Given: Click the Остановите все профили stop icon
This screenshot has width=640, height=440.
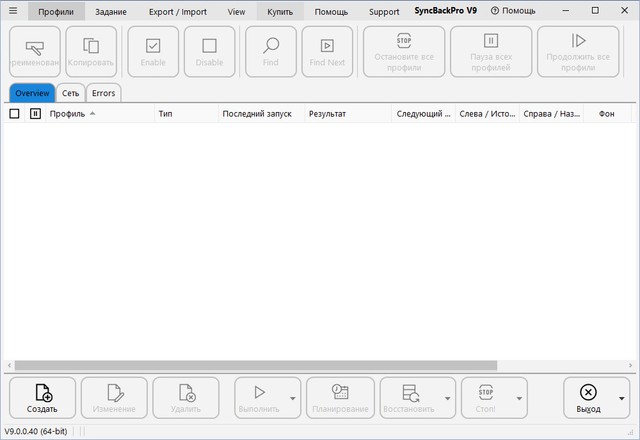Looking at the screenshot, I should [x=404, y=41].
